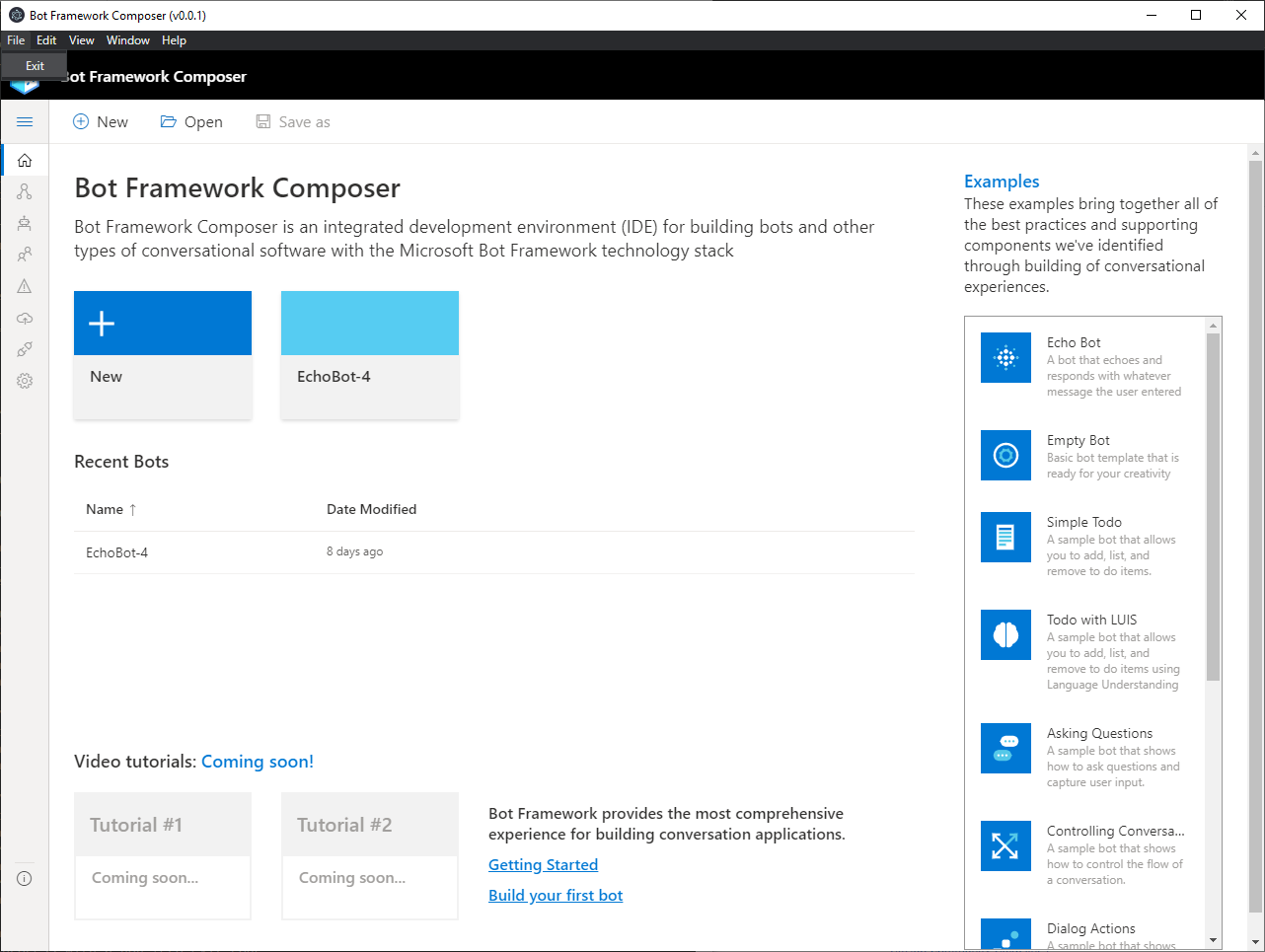This screenshot has height=952, width=1265.
Task: Open the Getting Started link
Action: 543,864
